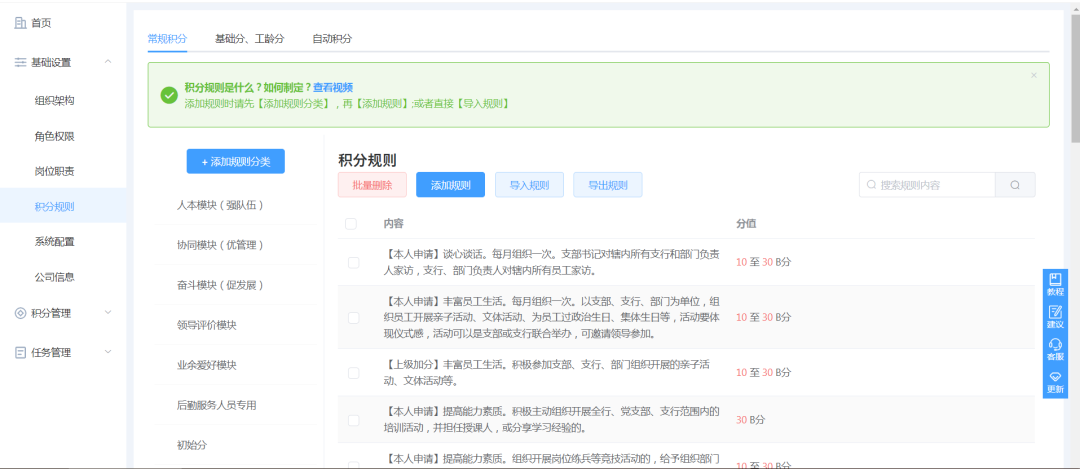This screenshot has height=469, width=1080.
Task: Open the 更新 updates icon
Action: pyautogui.click(x=1055, y=377)
